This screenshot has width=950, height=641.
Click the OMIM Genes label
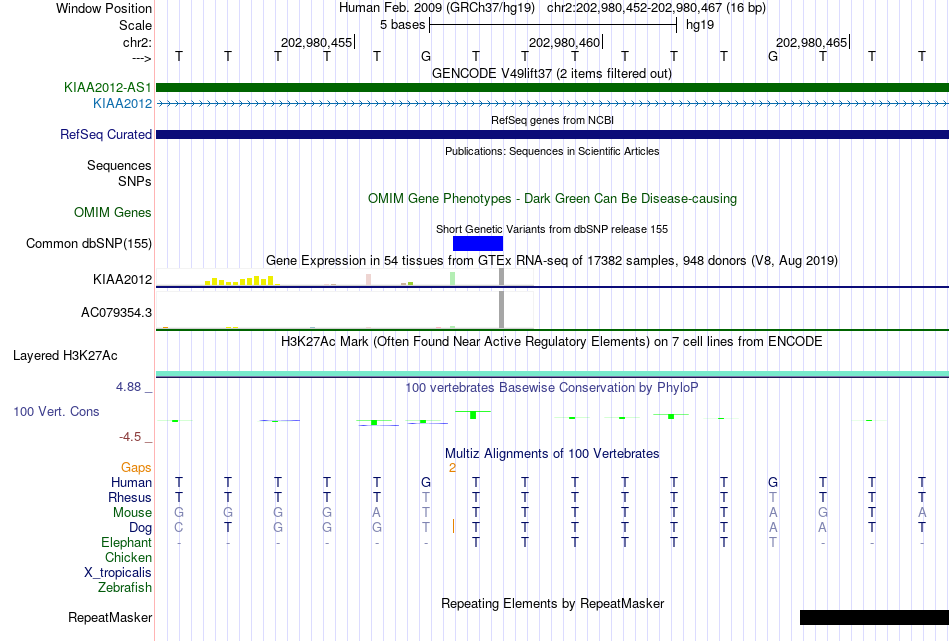click(113, 213)
